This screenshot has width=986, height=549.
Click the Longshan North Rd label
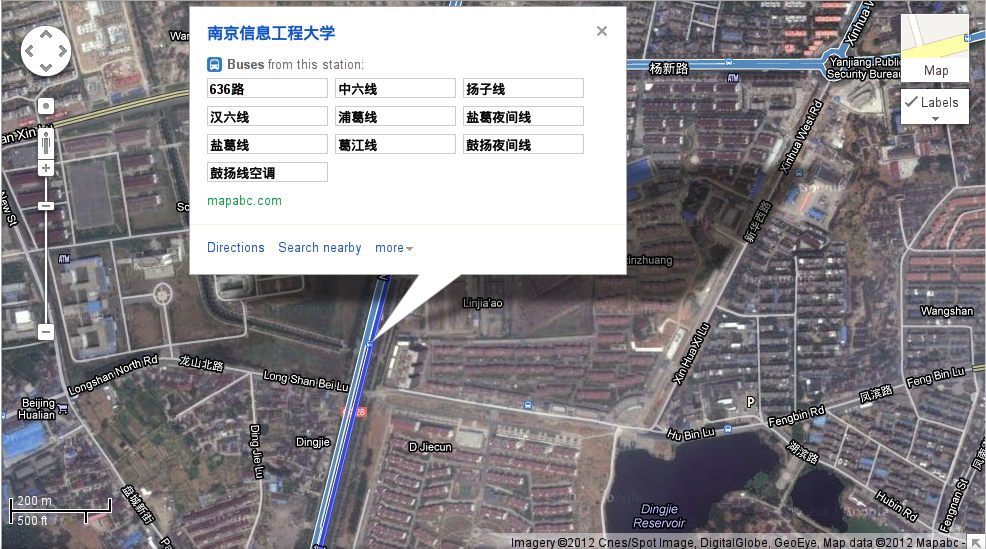pyautogui.click(x=113, y=375)
